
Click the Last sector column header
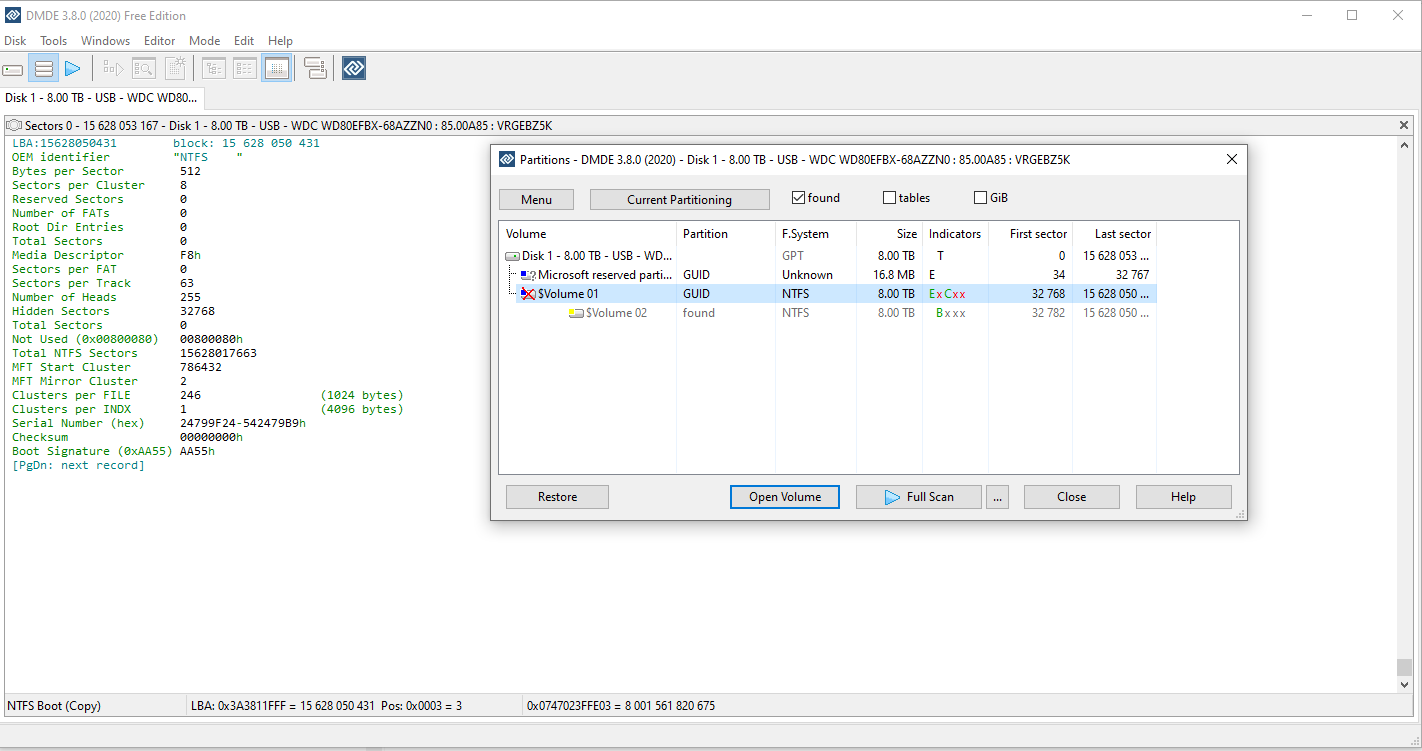(x=1114, y=234)
